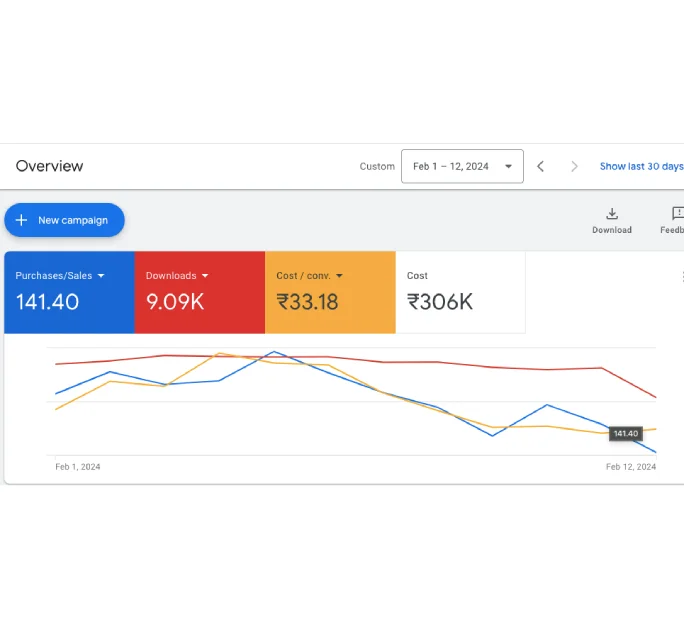Go to previous date range arrow
Image resolution: width=684 pixels, height=625 pixels.
click(540, 166)
